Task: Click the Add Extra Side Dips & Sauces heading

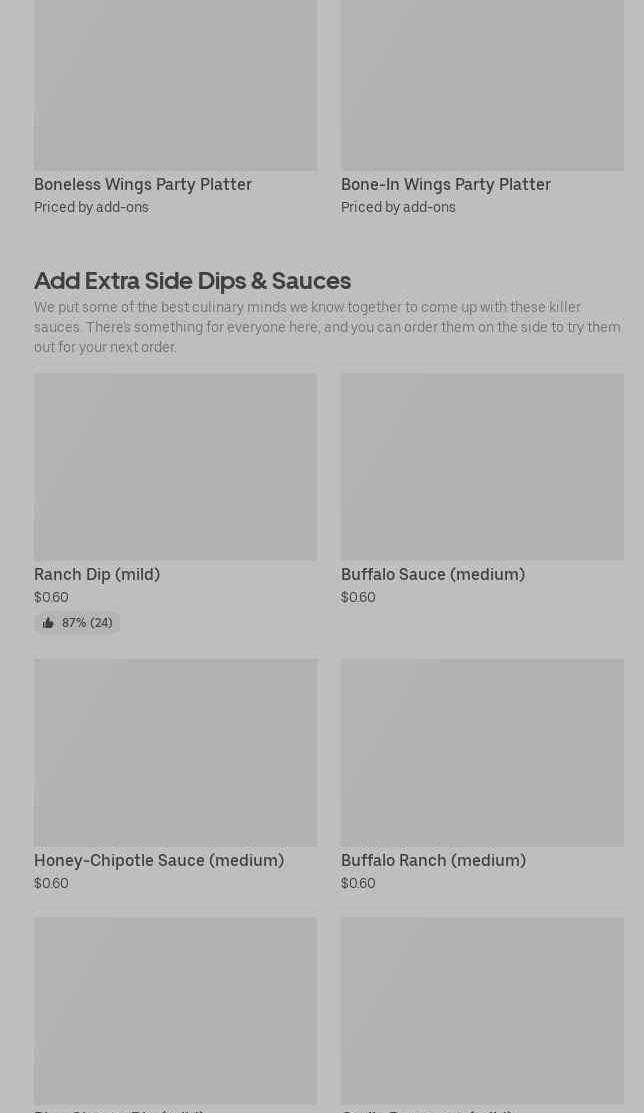Action: coord(192,281)
